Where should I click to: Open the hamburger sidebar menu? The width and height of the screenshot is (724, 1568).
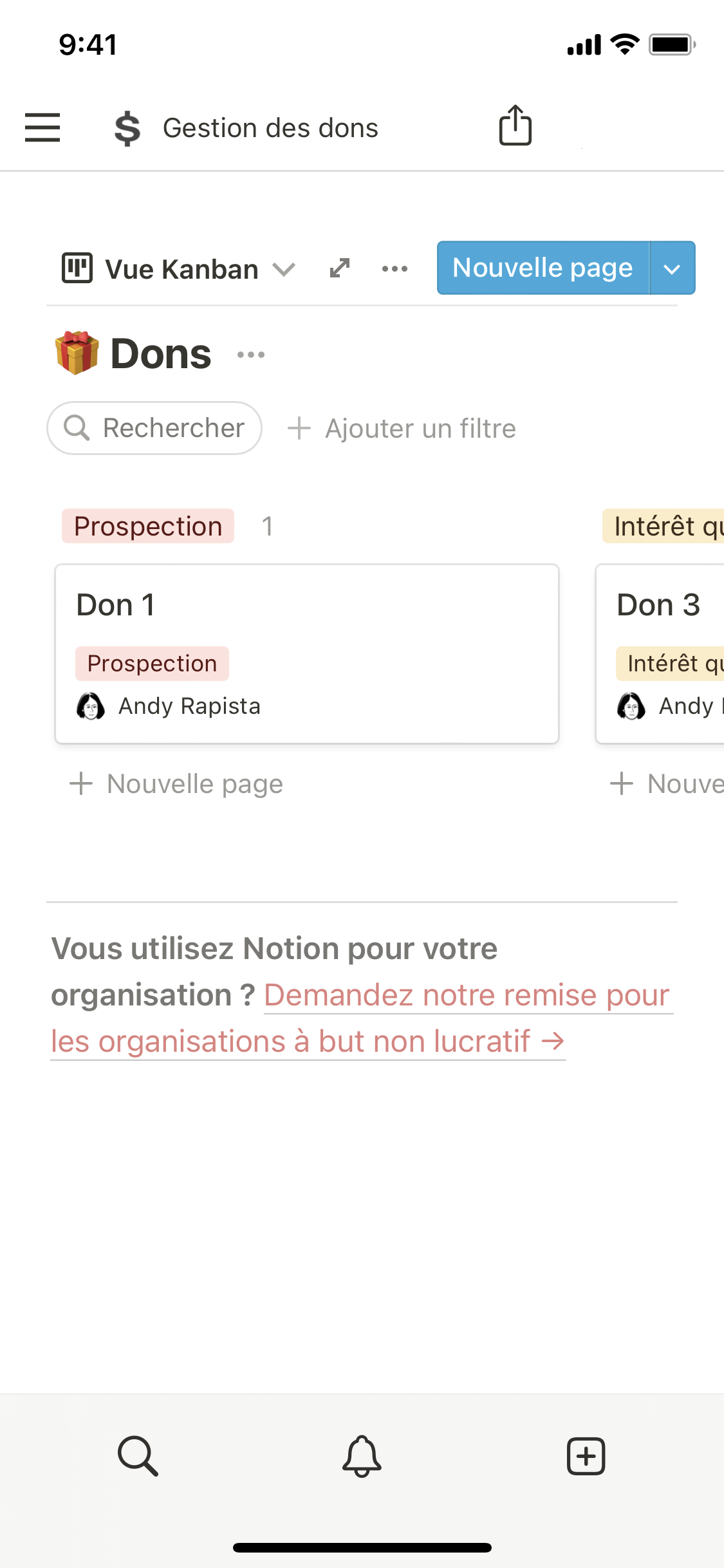tap(42, 127)
